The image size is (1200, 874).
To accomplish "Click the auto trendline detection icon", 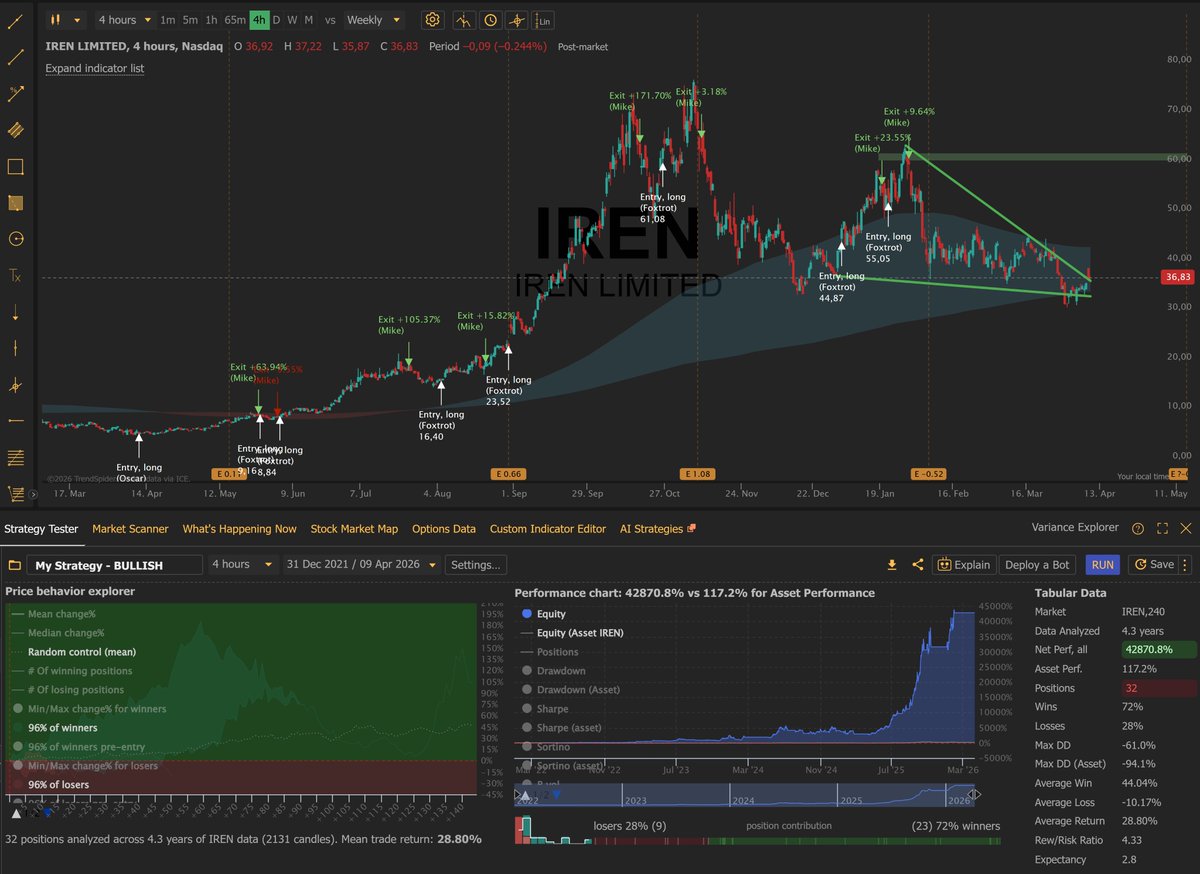I will (x=464, y=20).
